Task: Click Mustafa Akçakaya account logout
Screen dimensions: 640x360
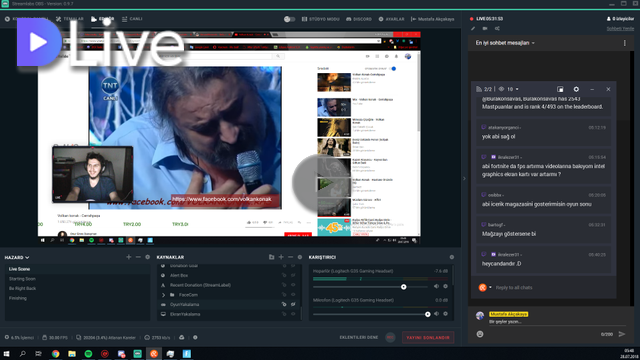Action: pyautogui.click(x=432, y=19)
